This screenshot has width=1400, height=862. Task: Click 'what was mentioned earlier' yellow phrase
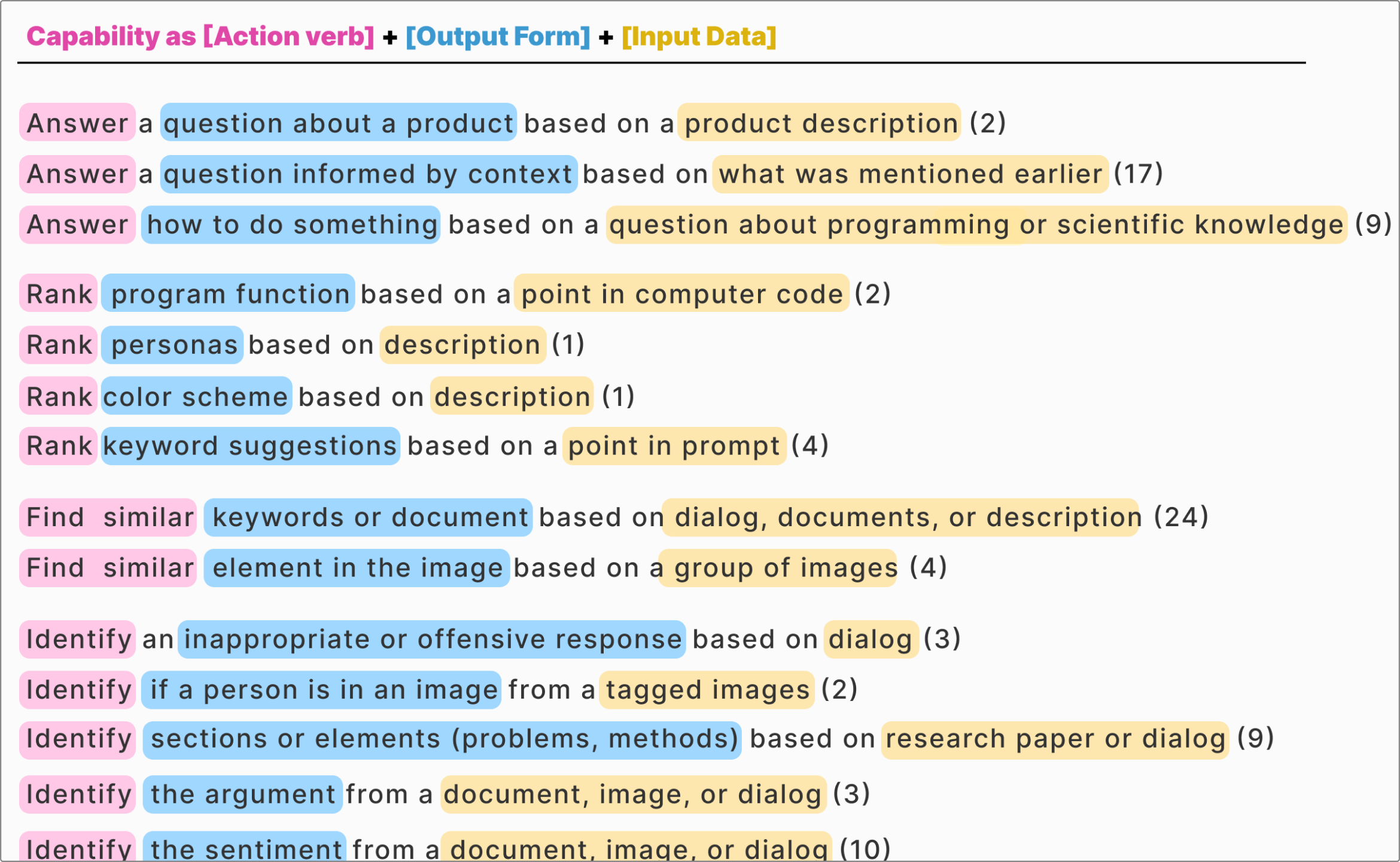(910, 174)
